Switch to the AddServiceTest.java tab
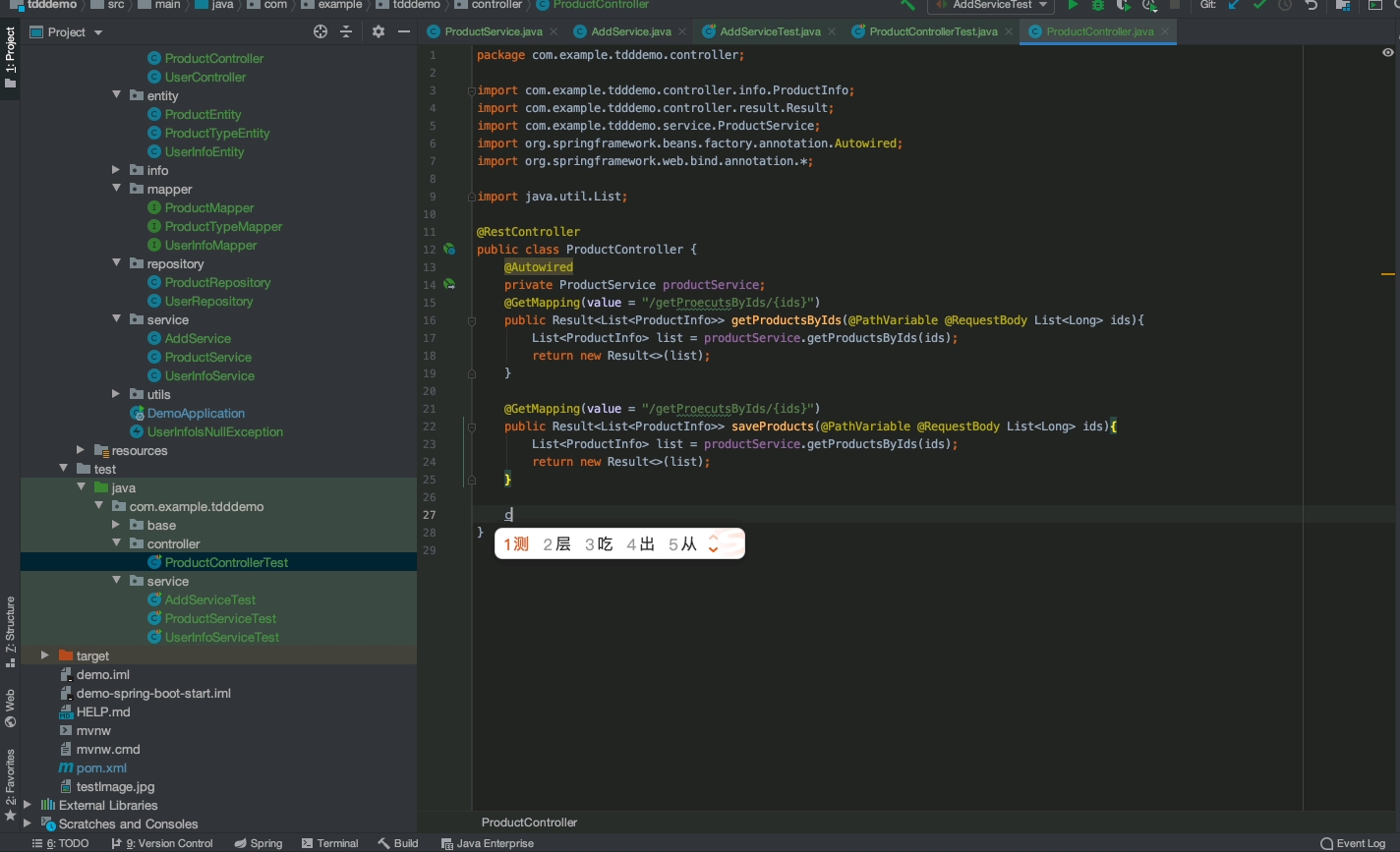Screen dimensions: 1400x852 770,31
